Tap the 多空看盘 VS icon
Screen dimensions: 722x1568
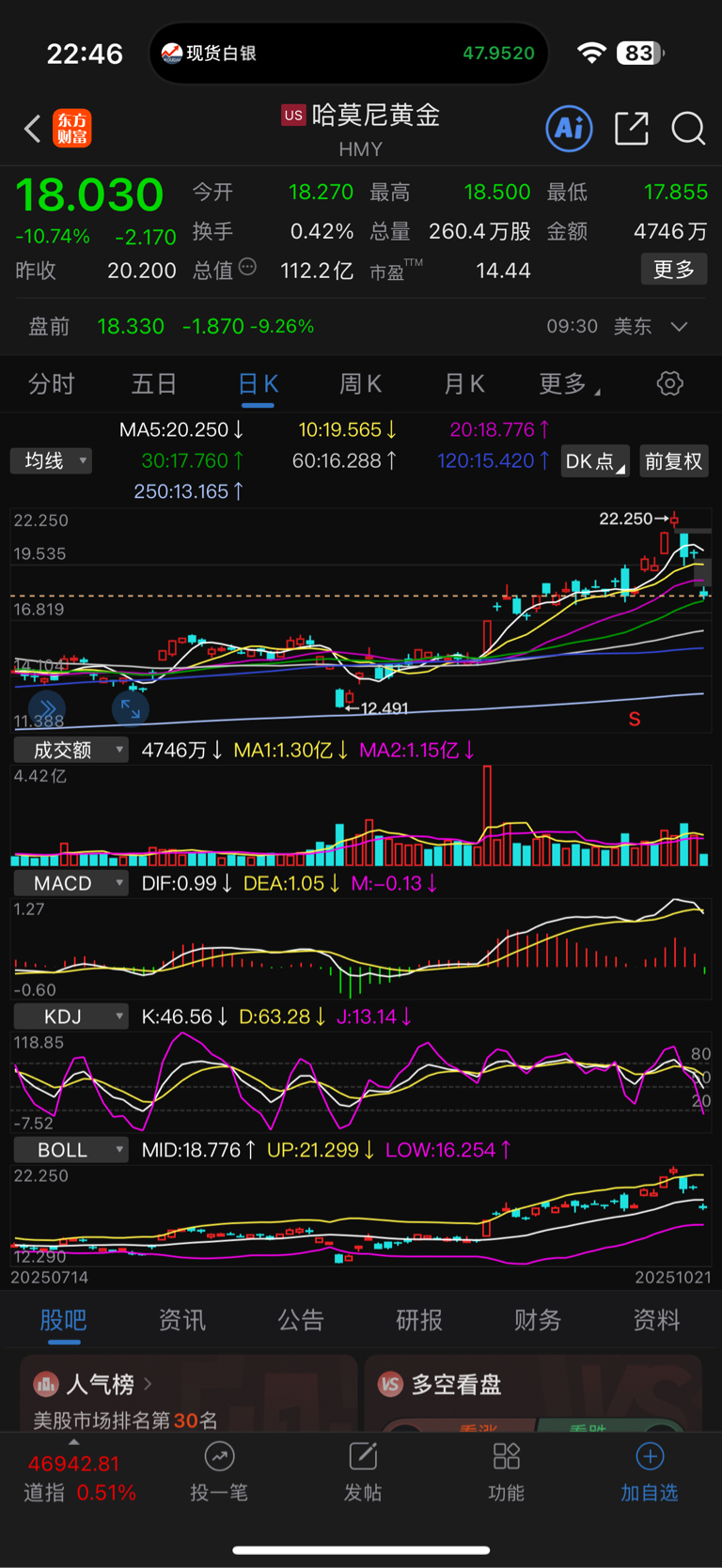coord(390,1384)
